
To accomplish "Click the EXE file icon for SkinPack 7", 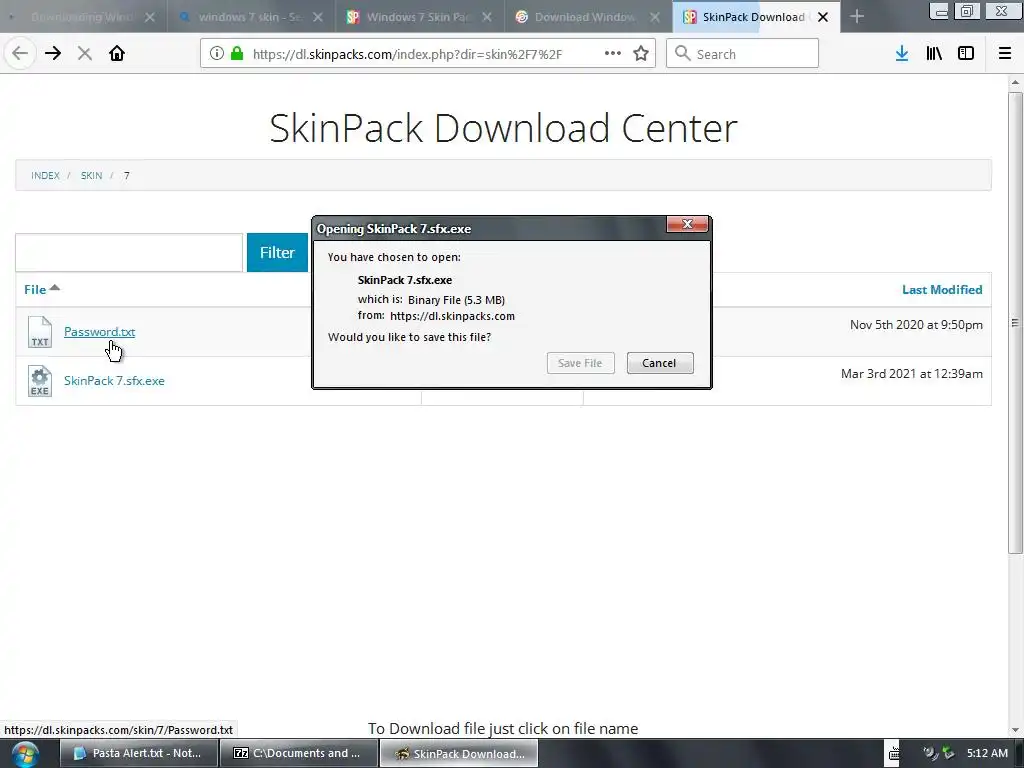I will pyautogui.click(x=40, y=381).
